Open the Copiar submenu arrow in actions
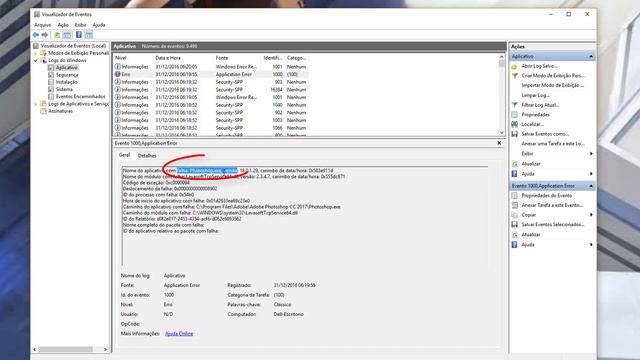 click(591, 215)
